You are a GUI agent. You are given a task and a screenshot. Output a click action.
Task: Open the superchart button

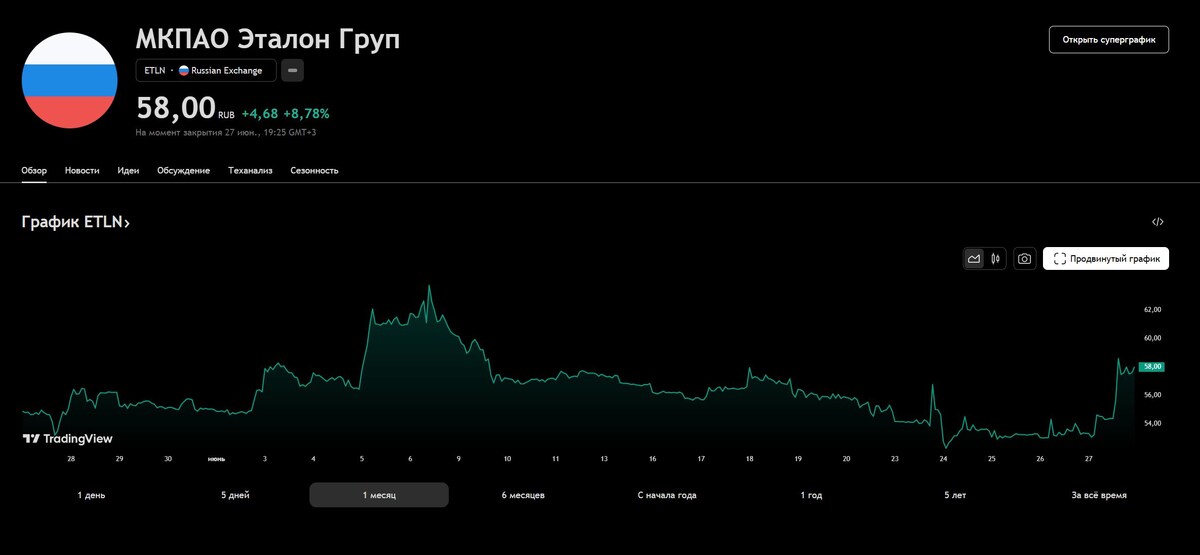(x=1109, y=40)
